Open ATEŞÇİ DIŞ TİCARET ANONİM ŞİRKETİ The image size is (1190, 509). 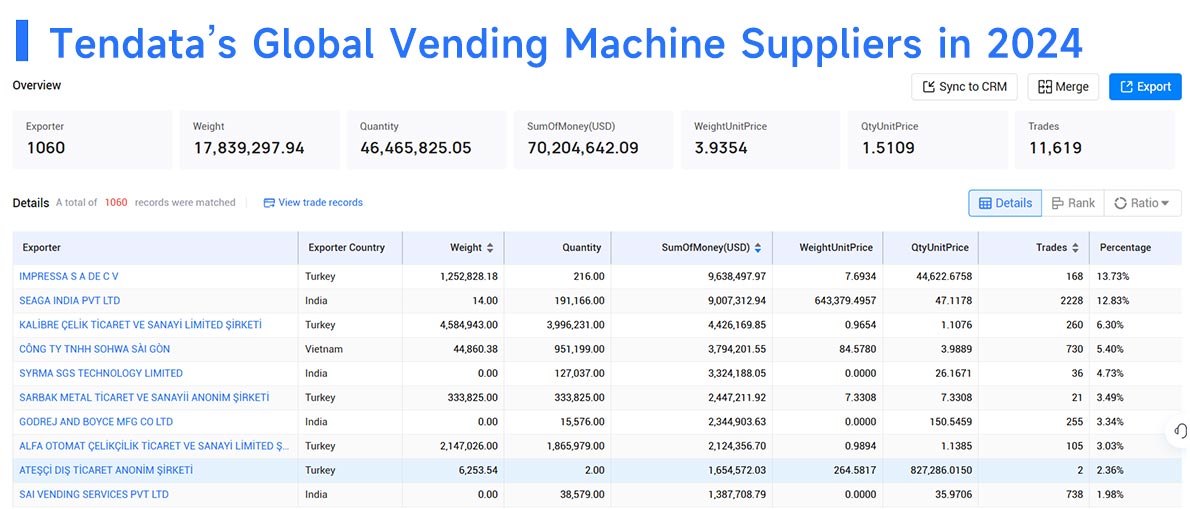tap(106, 470)
